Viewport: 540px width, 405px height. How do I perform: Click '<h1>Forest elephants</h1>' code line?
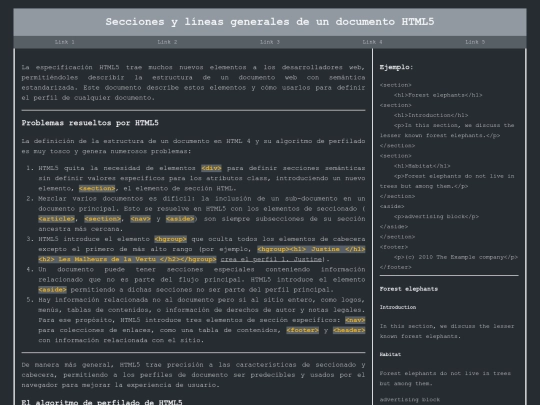[x=438, y=95]
